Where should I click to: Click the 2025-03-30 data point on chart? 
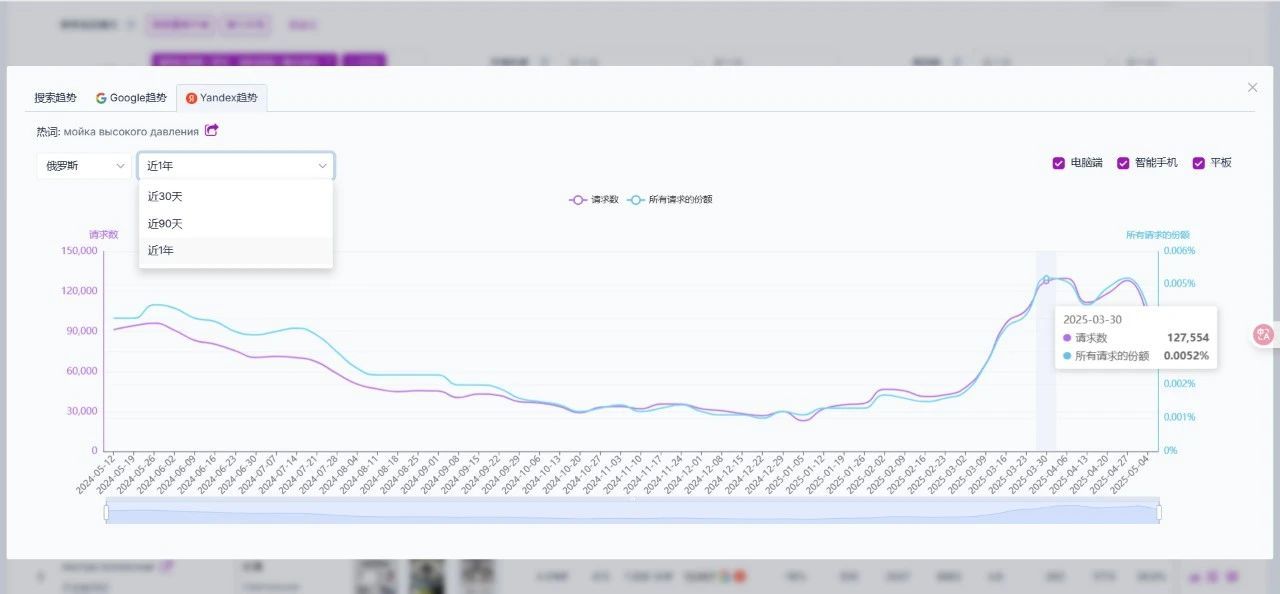point(1046,280)
